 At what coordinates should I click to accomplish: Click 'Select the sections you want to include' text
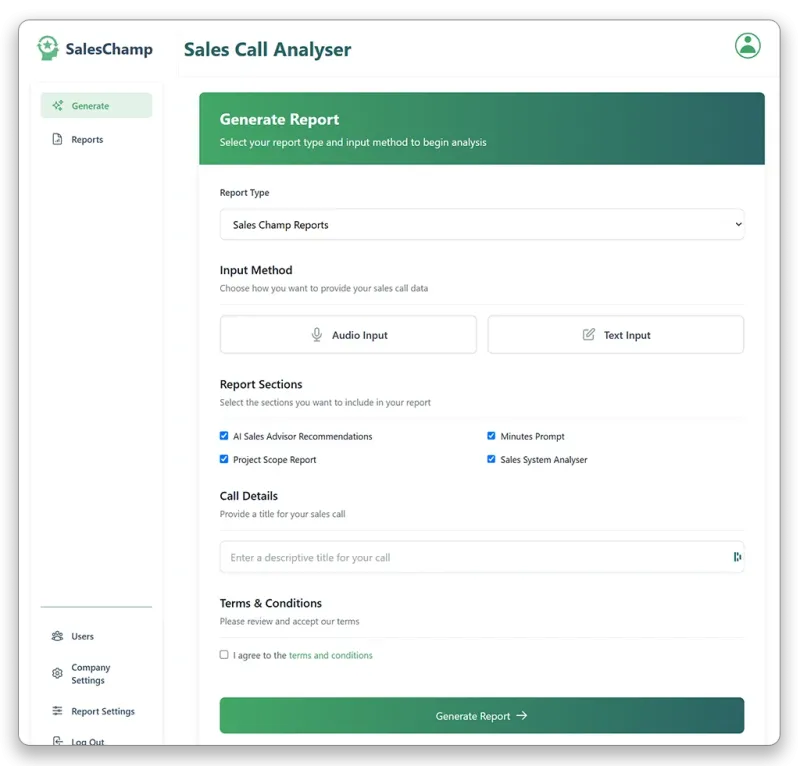pos(325,402)
